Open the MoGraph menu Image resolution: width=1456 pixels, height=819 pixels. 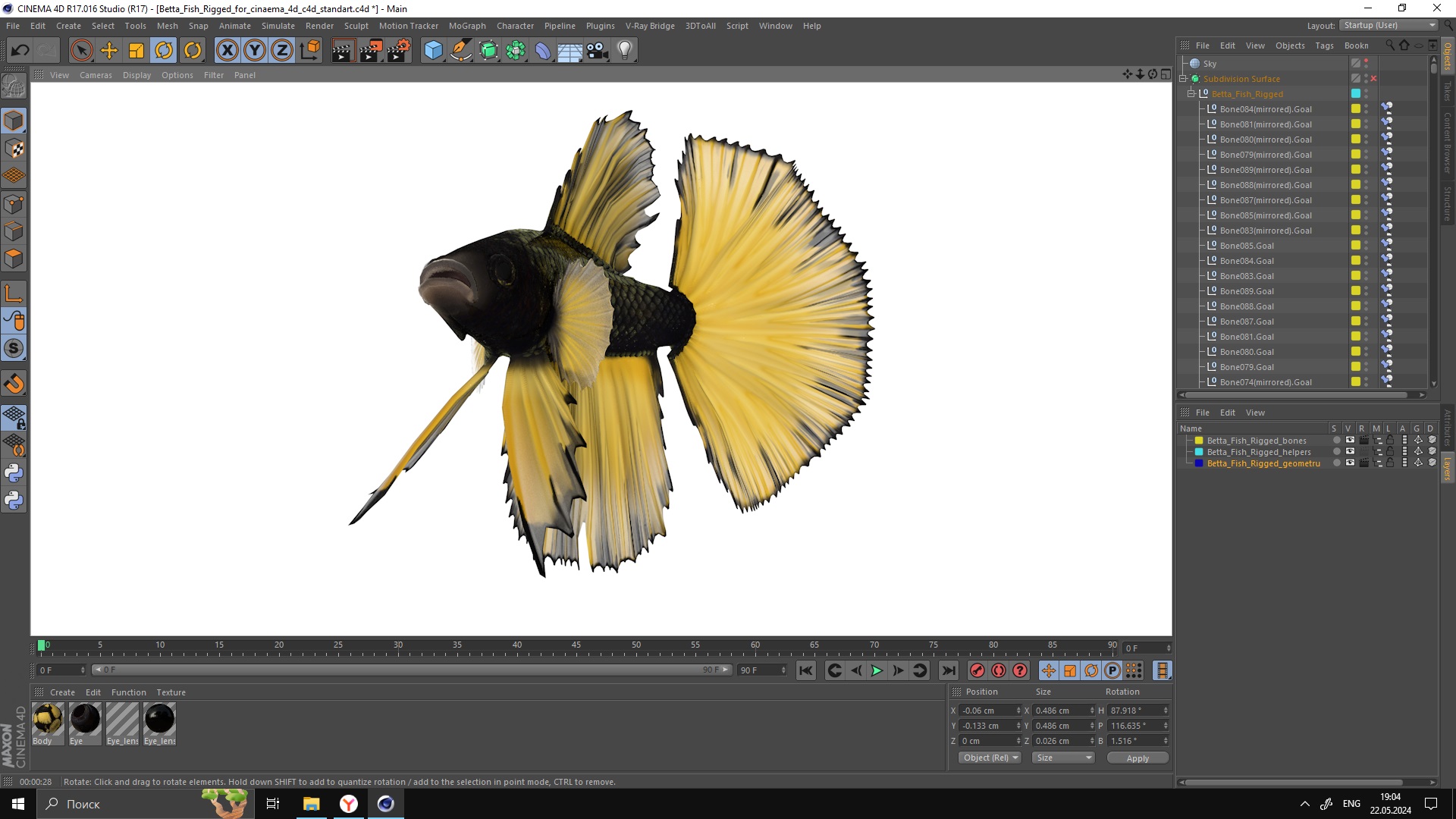[467, 26]
